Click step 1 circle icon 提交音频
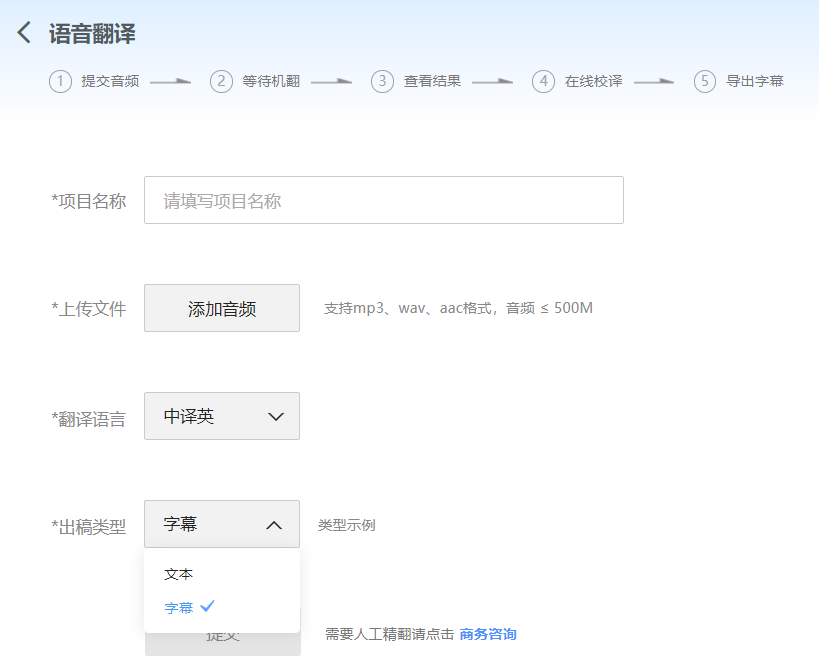The height and width of the screenshot is (660, 819). (60, 82)
